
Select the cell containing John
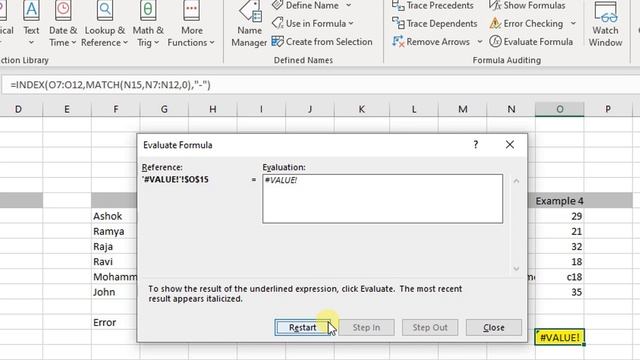pos(115,292)
